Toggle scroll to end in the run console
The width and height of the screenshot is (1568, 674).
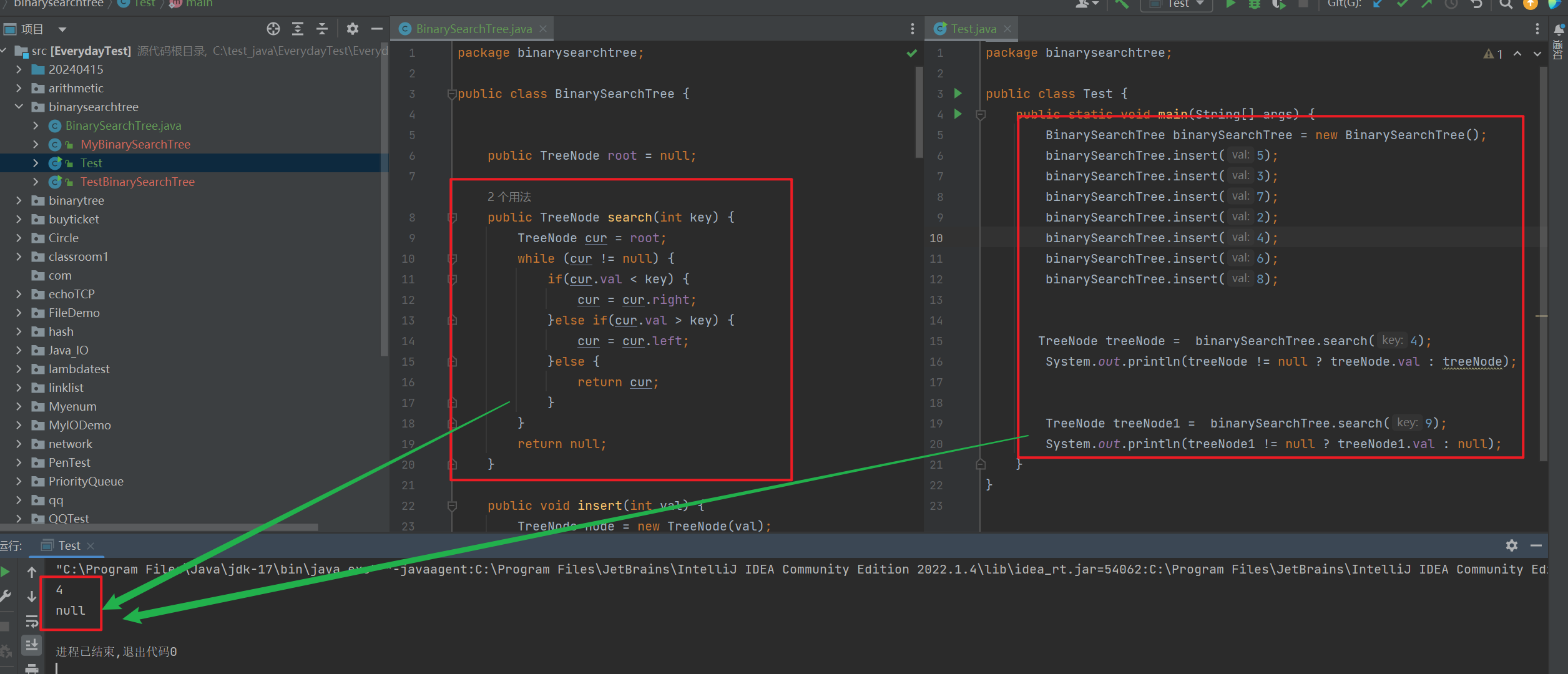click(32, 644)
